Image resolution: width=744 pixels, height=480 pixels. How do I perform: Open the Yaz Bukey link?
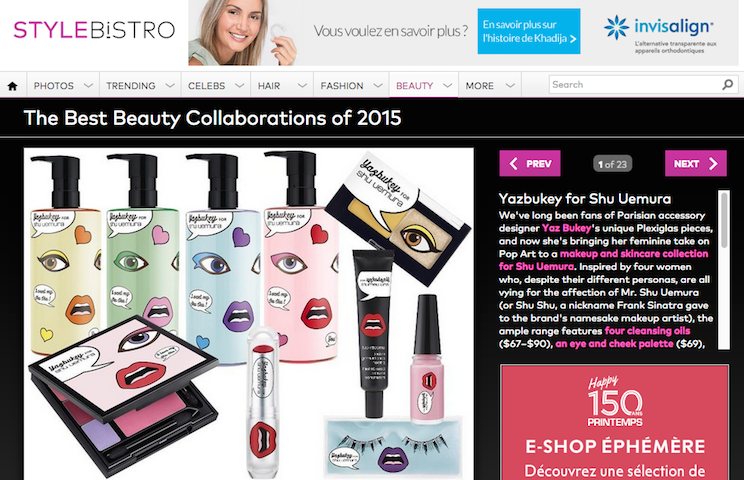pos(567,228)
